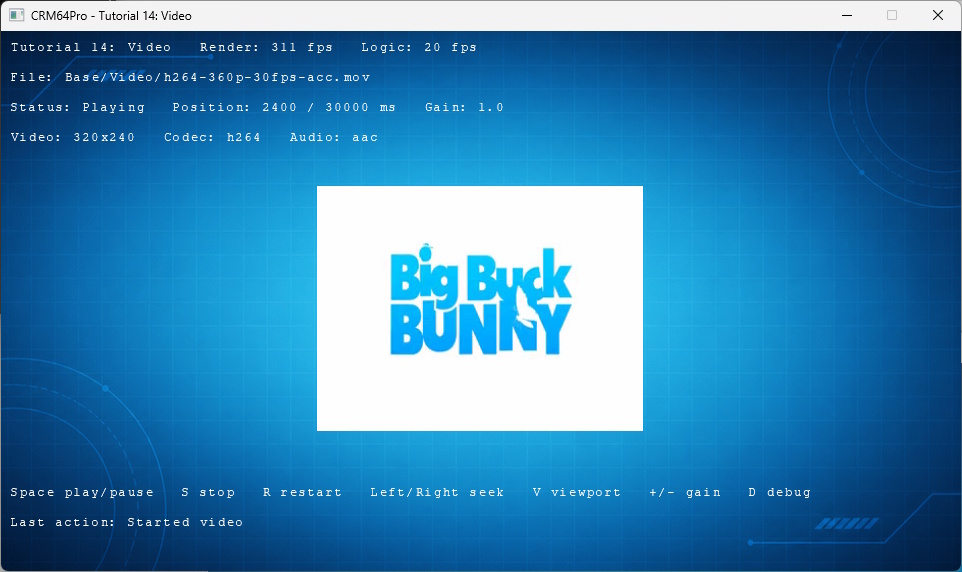Minimize the CRM64Pro window
Viewport: 962px width, 572px height.
coord(847,15)
